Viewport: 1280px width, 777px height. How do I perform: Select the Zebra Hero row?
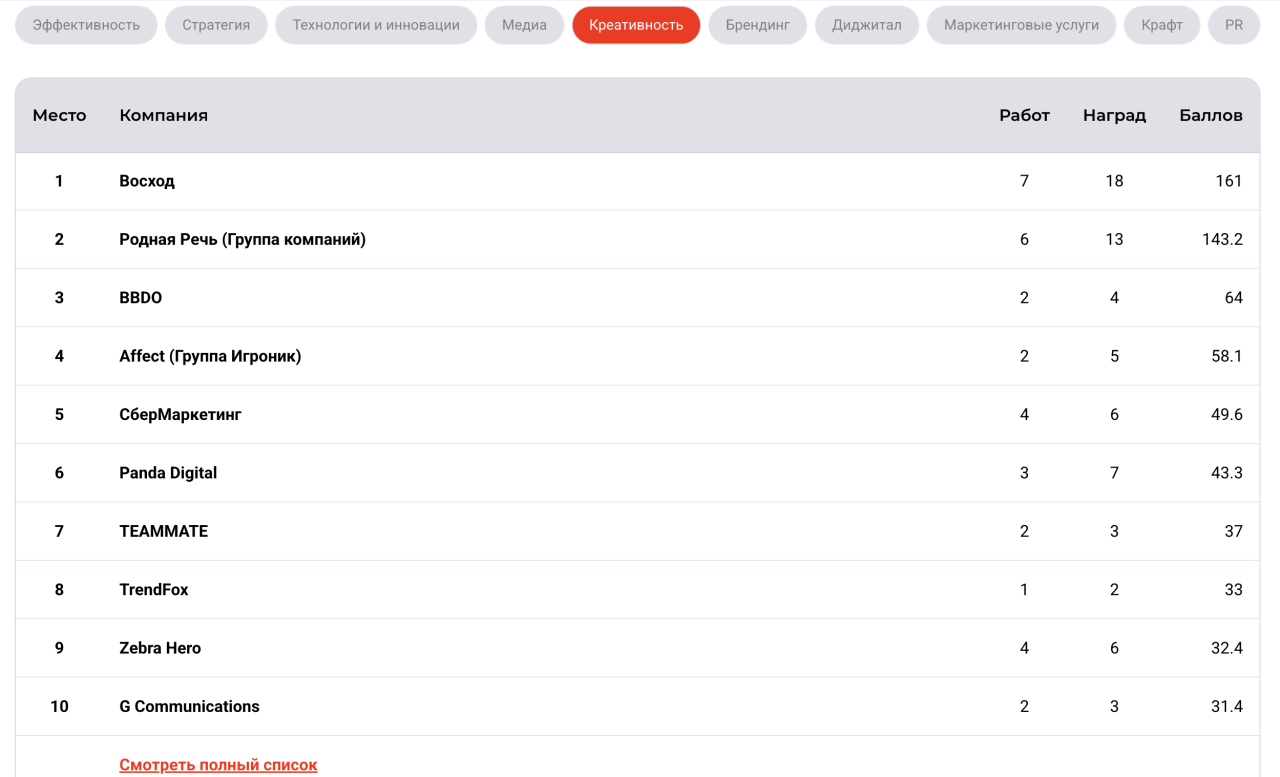point(160,648)
